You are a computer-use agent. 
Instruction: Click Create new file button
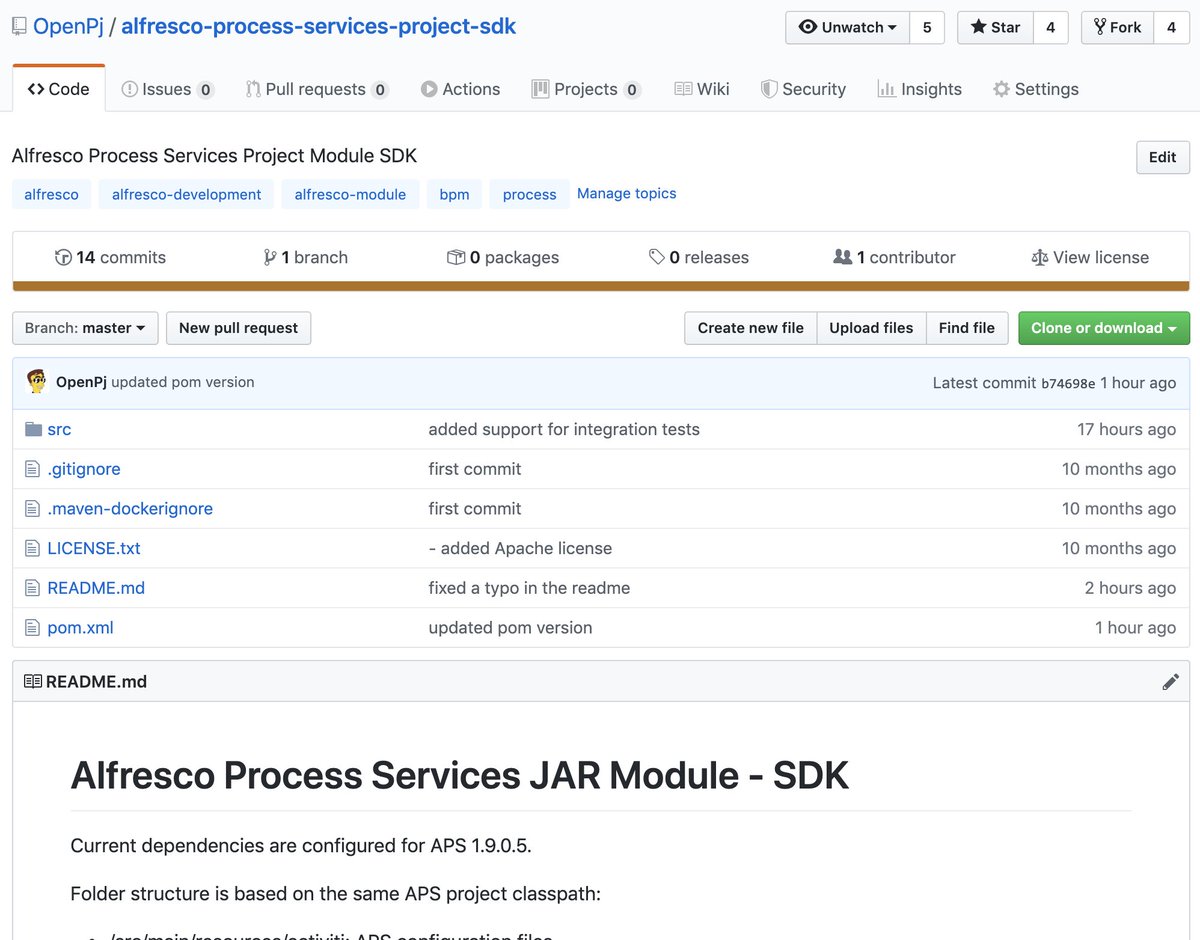(751, 328)
